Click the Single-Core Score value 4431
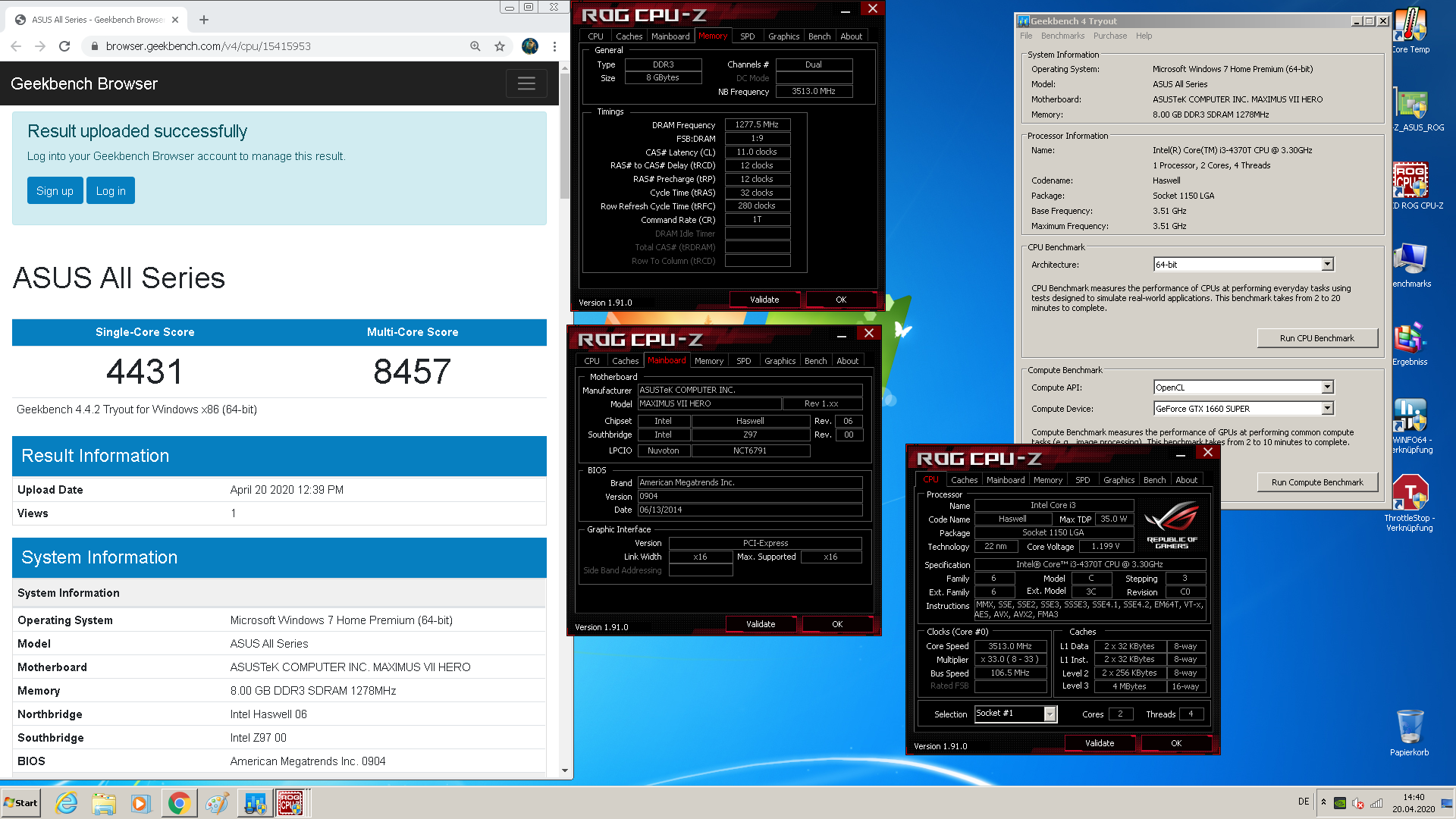 (x=145, y=372)
